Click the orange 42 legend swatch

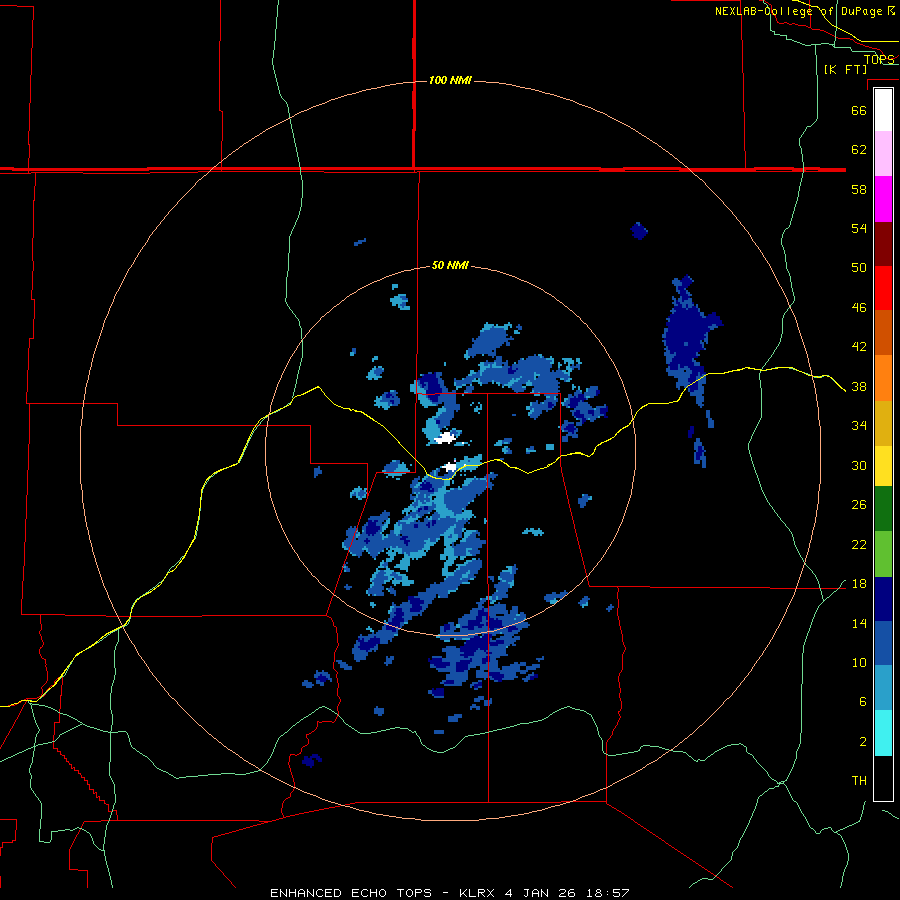click(883, 377)
